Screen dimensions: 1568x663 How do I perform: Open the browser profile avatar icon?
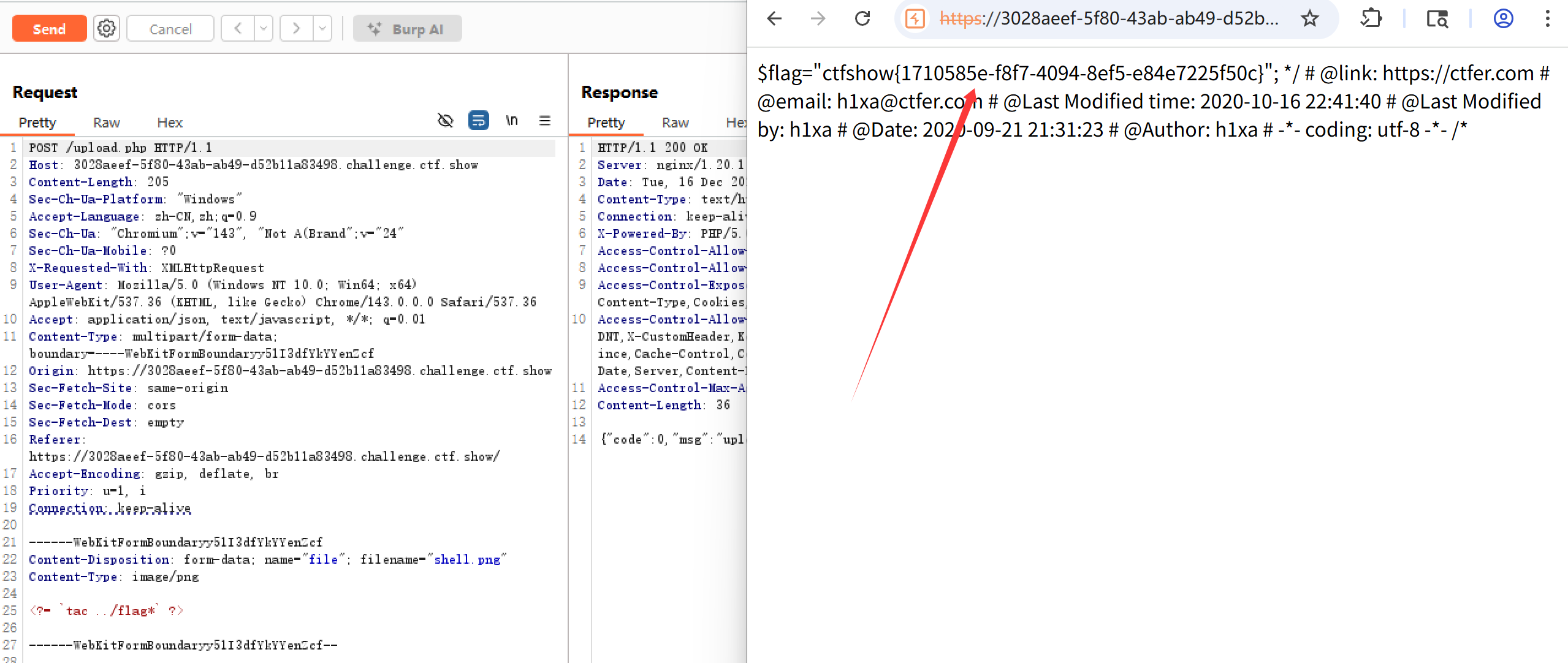tap(1503, 18)
